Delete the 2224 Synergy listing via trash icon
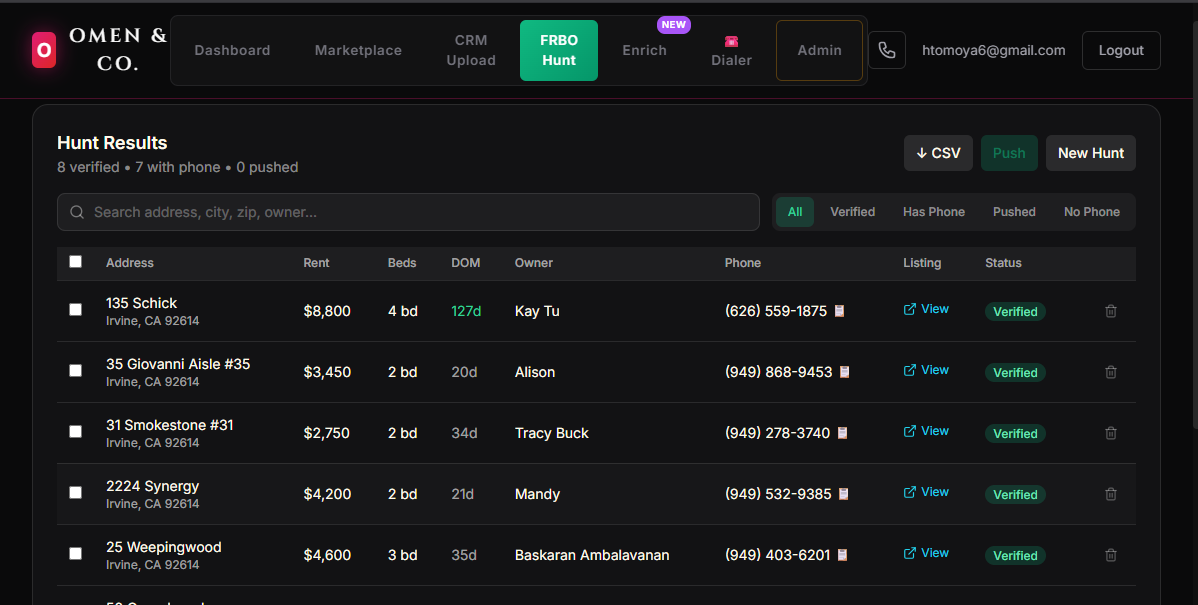This screenshot has height=605, width=1198. pos(1110,494)
